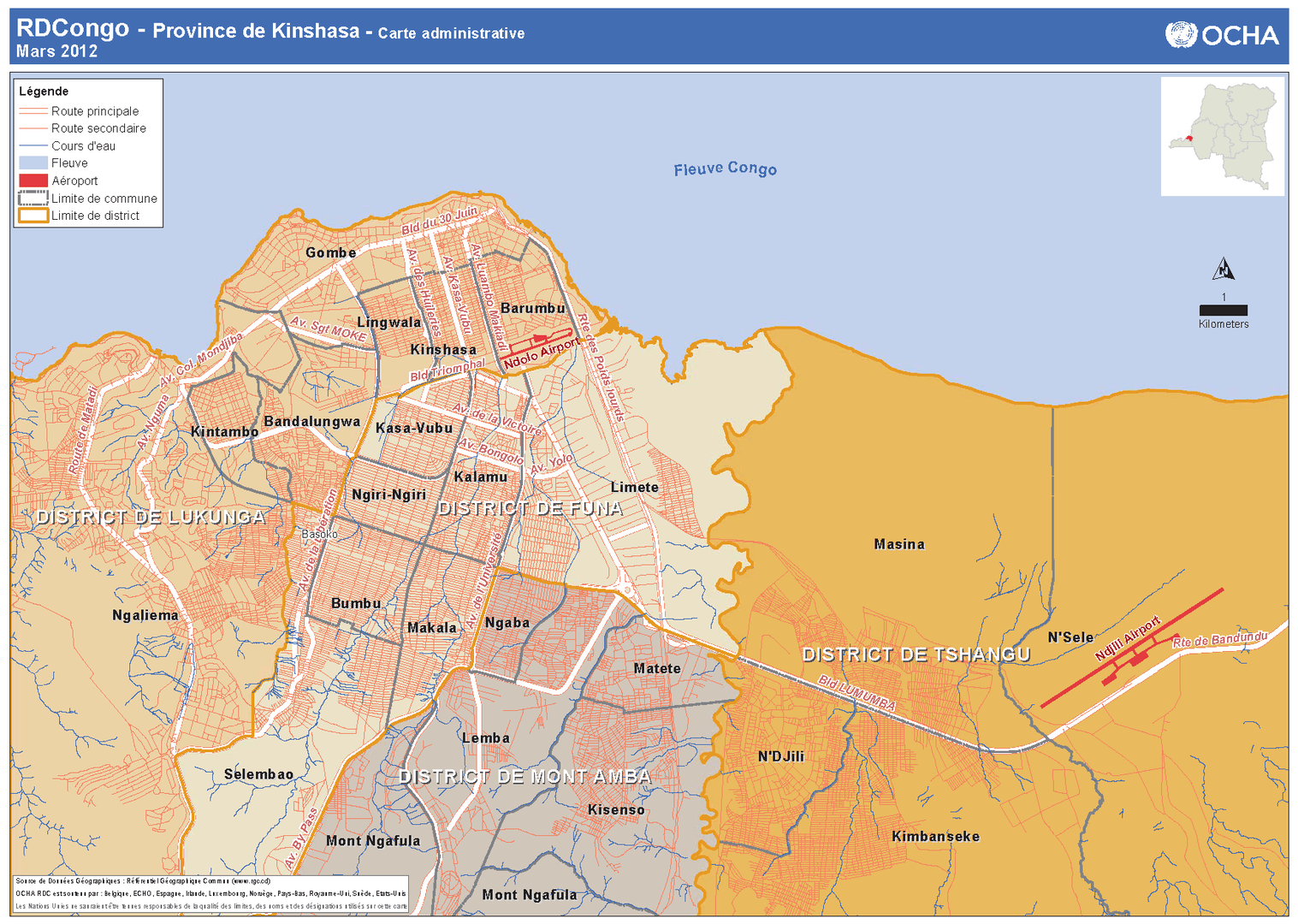This screenshot has width=1298, height=924.
Task: Click the 'Carte administrative' subtitle text
Action: (451, 33)
